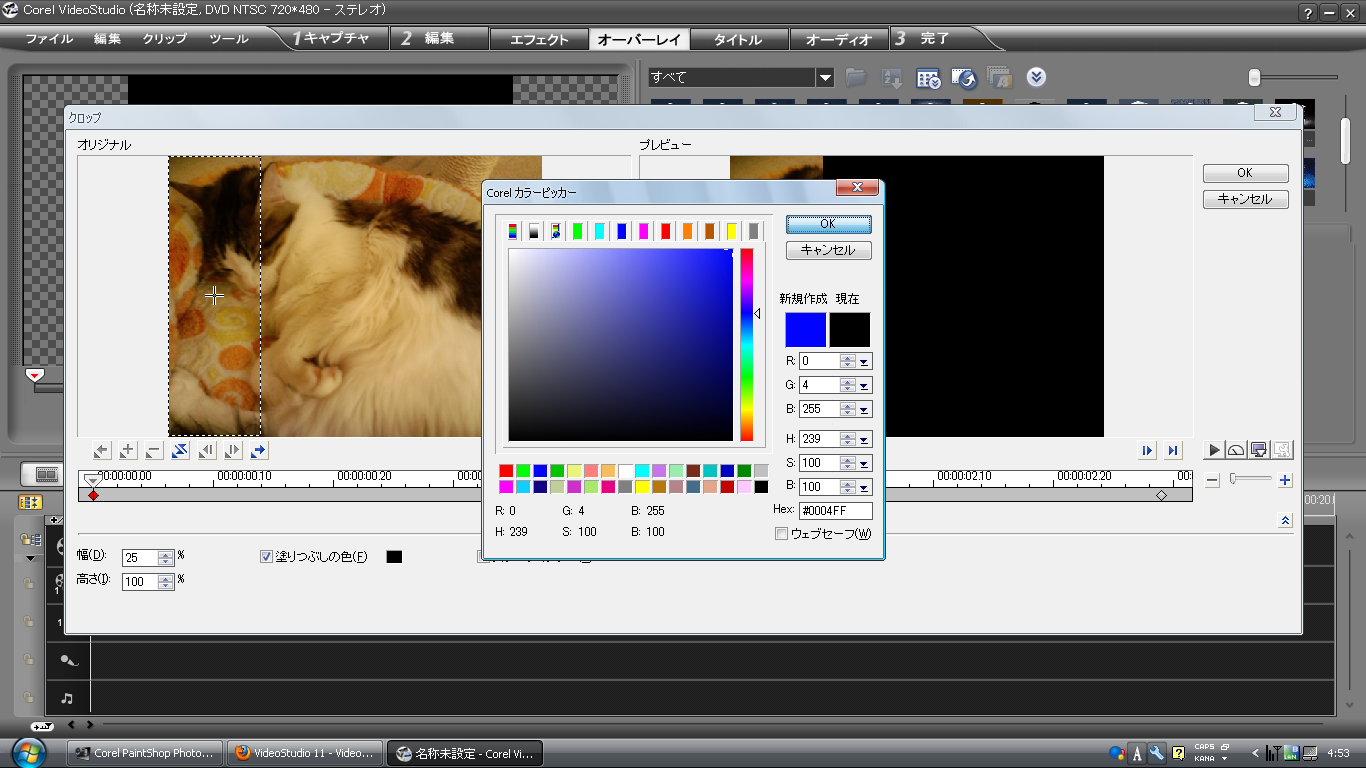Click the Hex color input field
This screenshot has height=768, width=1366.
(x=835, y=511)
